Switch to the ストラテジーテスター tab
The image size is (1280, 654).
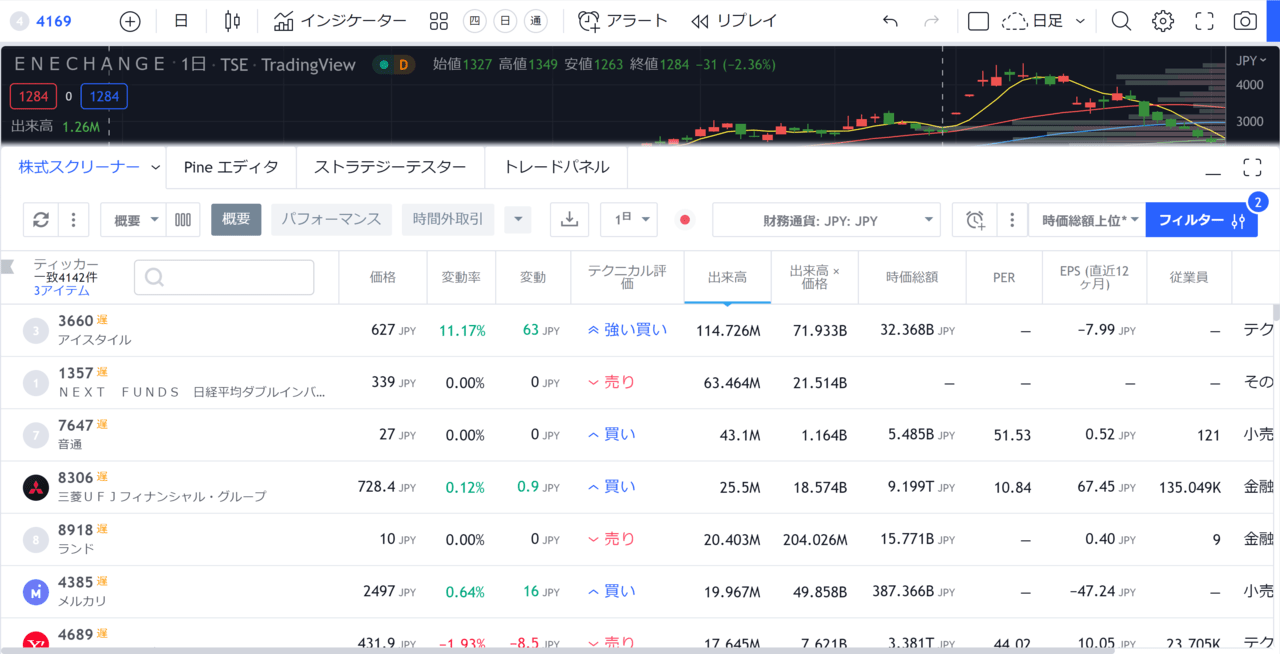point(390,167)
